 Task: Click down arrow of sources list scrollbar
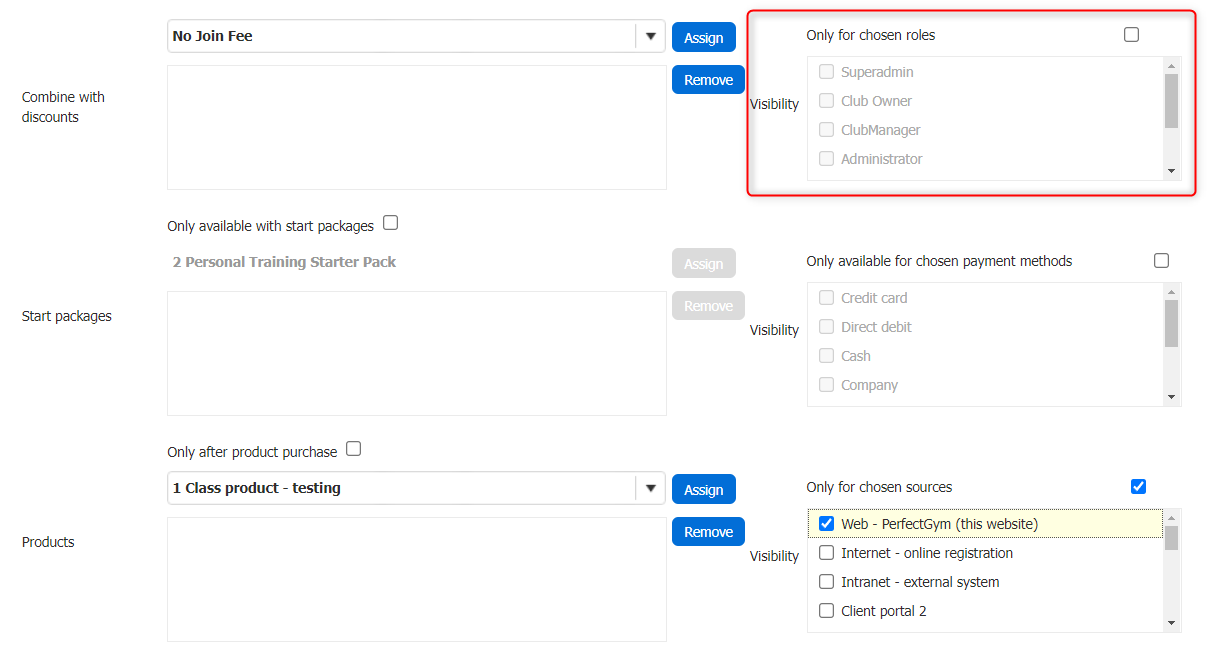[1171, 623]
